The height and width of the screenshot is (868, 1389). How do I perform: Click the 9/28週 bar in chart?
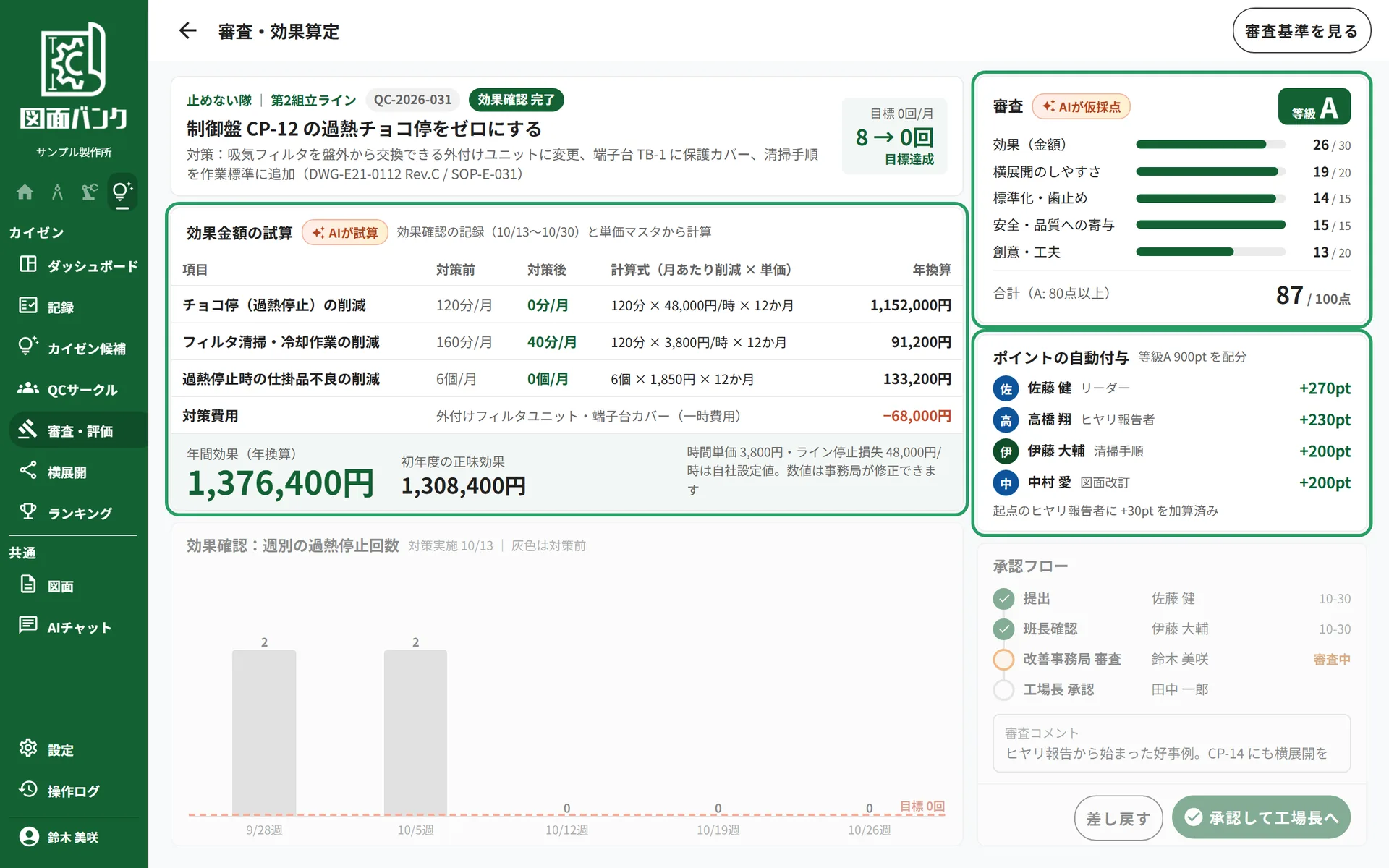click(x=264, y=732)
